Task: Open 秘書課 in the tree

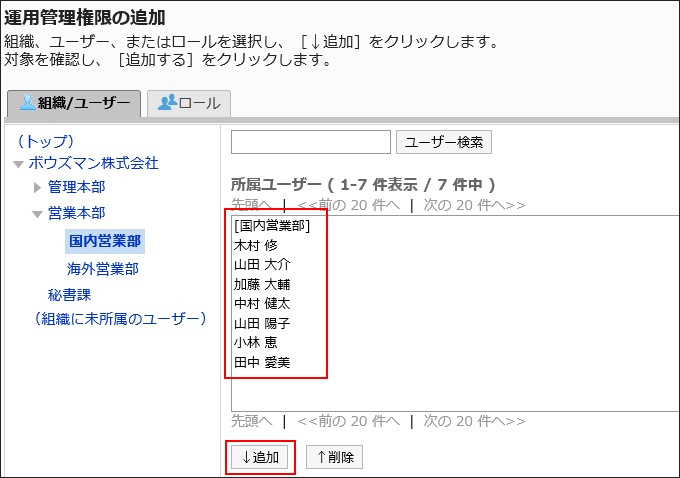Action: point(69,295)
